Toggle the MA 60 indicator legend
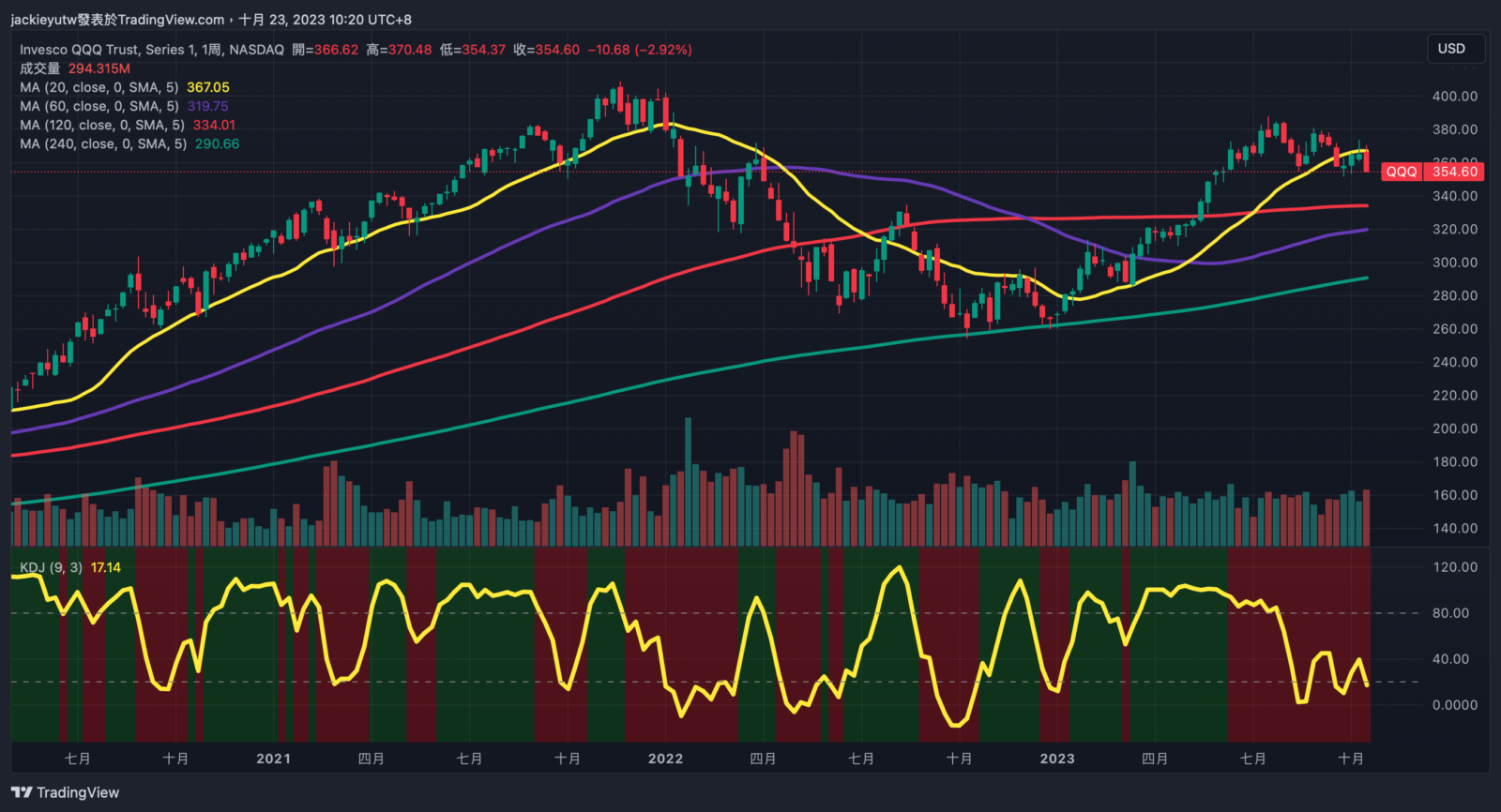 (x=99, y=106)
